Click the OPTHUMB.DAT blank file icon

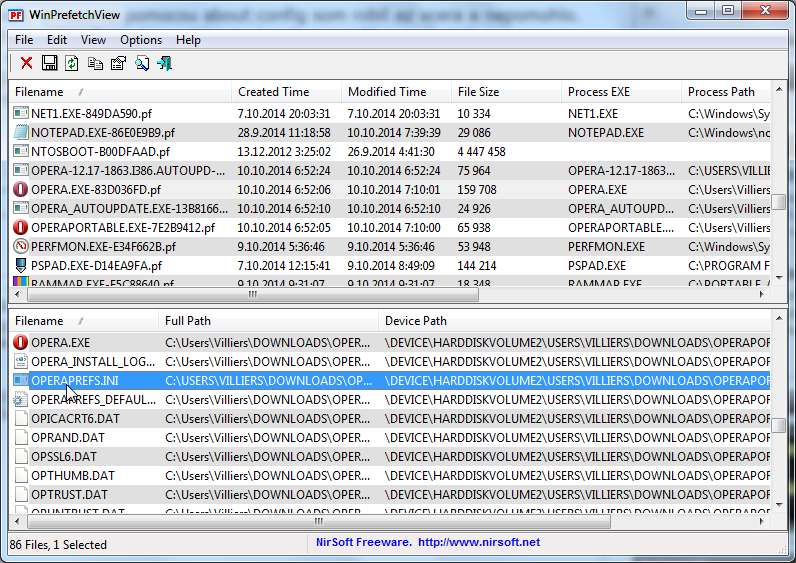(20, 475)
